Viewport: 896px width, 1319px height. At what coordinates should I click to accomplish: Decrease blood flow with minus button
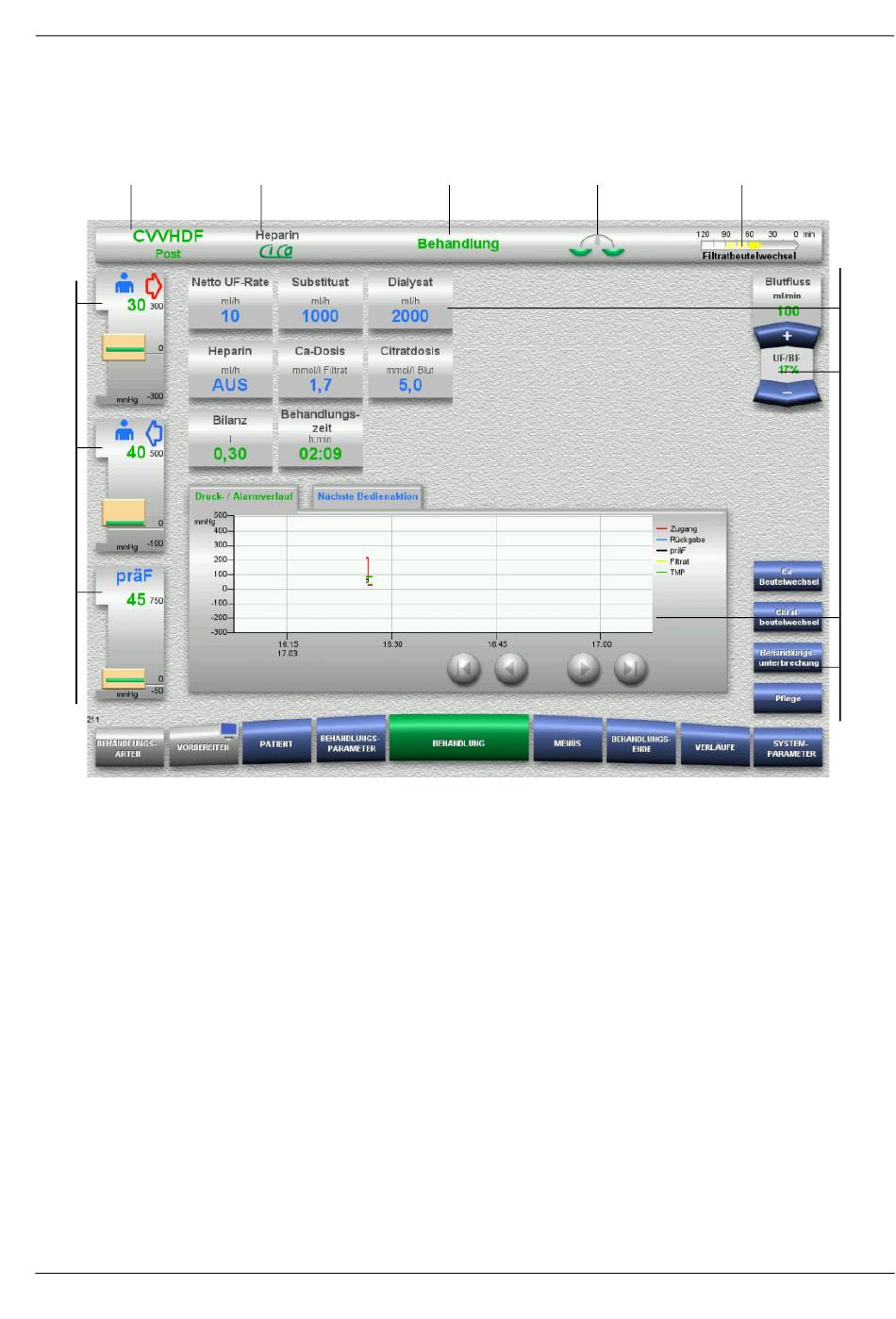(788, 392)
